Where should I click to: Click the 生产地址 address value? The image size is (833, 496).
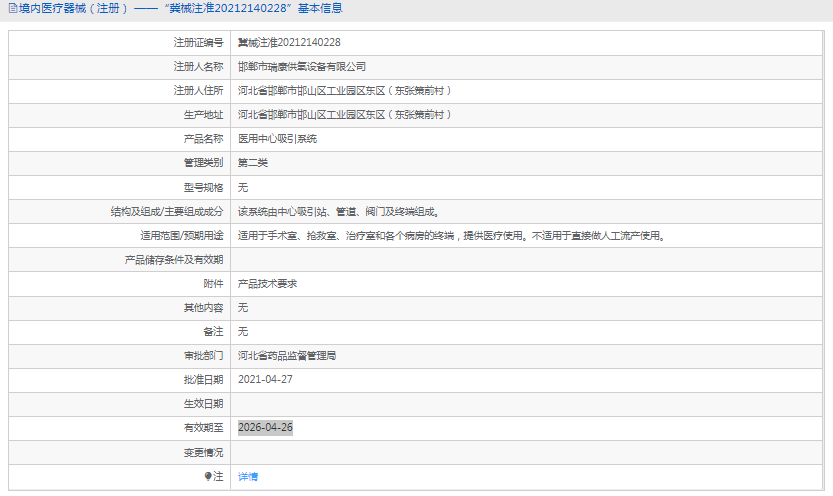344,115
